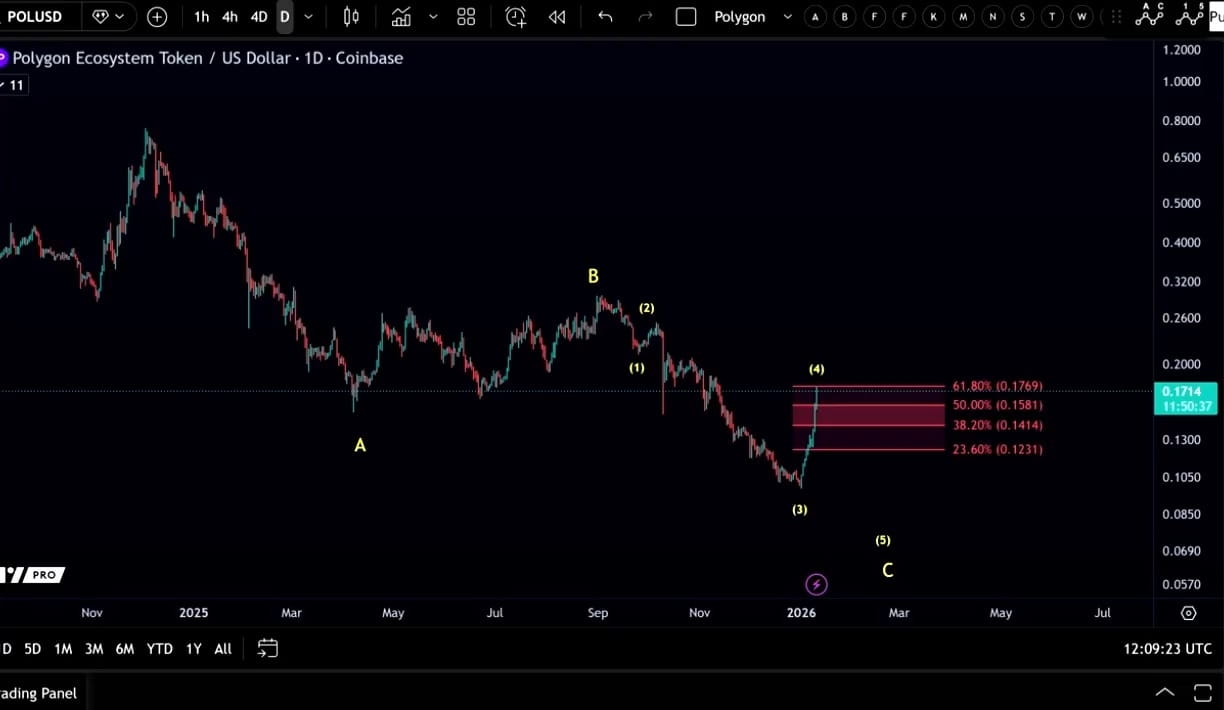Image resolution: width=1224 pixels, height=710 pixels.
Task: Open the go-to-date calendar icon
Action: pyautogui.click(x=267, y=648)
